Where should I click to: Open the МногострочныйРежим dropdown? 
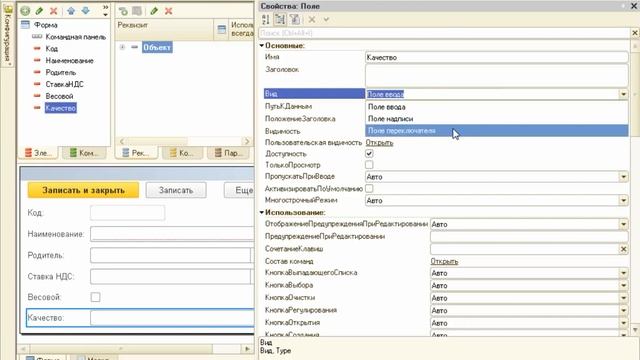point(623,200)
